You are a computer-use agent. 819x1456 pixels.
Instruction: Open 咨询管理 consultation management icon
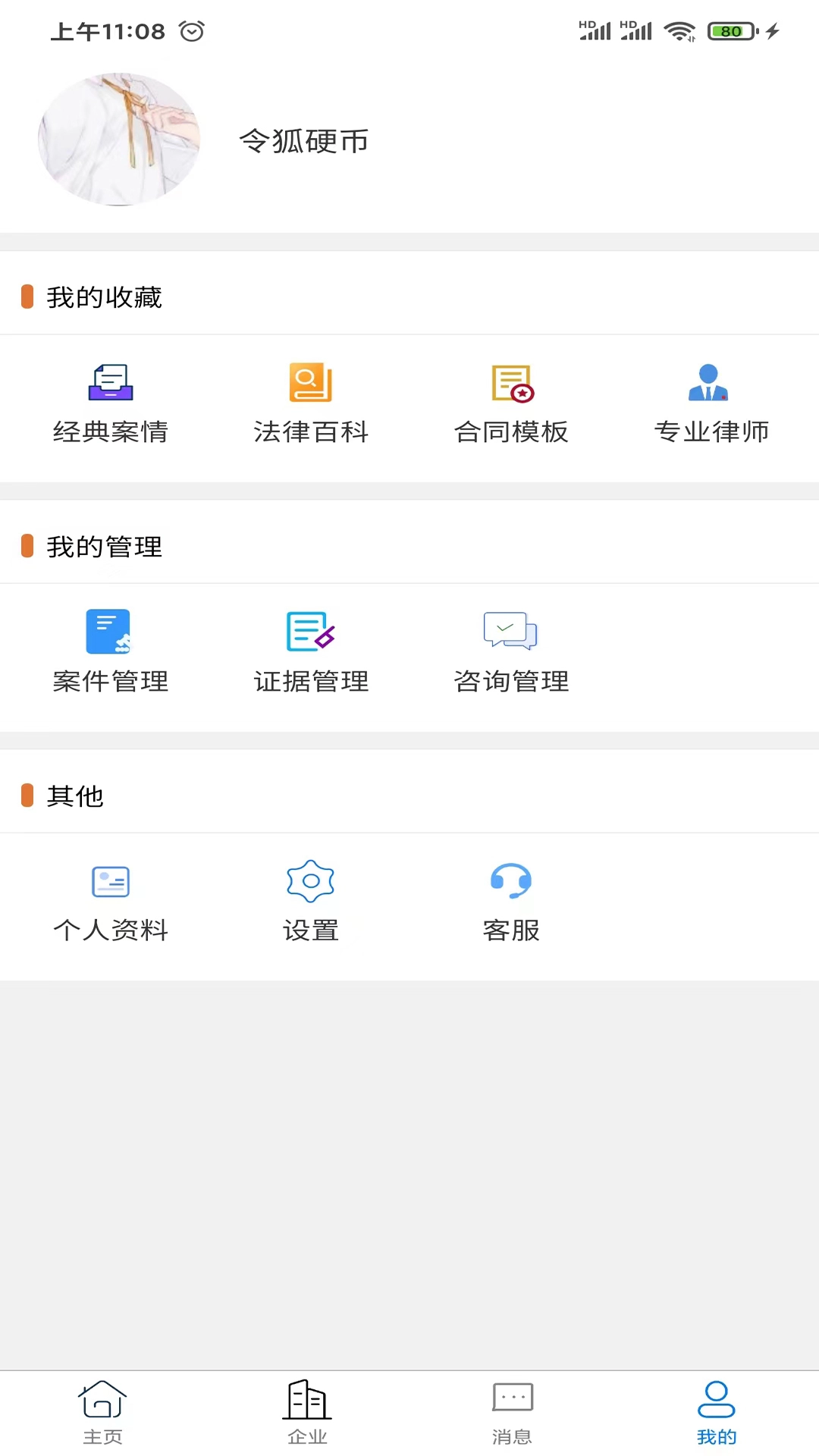(x=511, y=632)
